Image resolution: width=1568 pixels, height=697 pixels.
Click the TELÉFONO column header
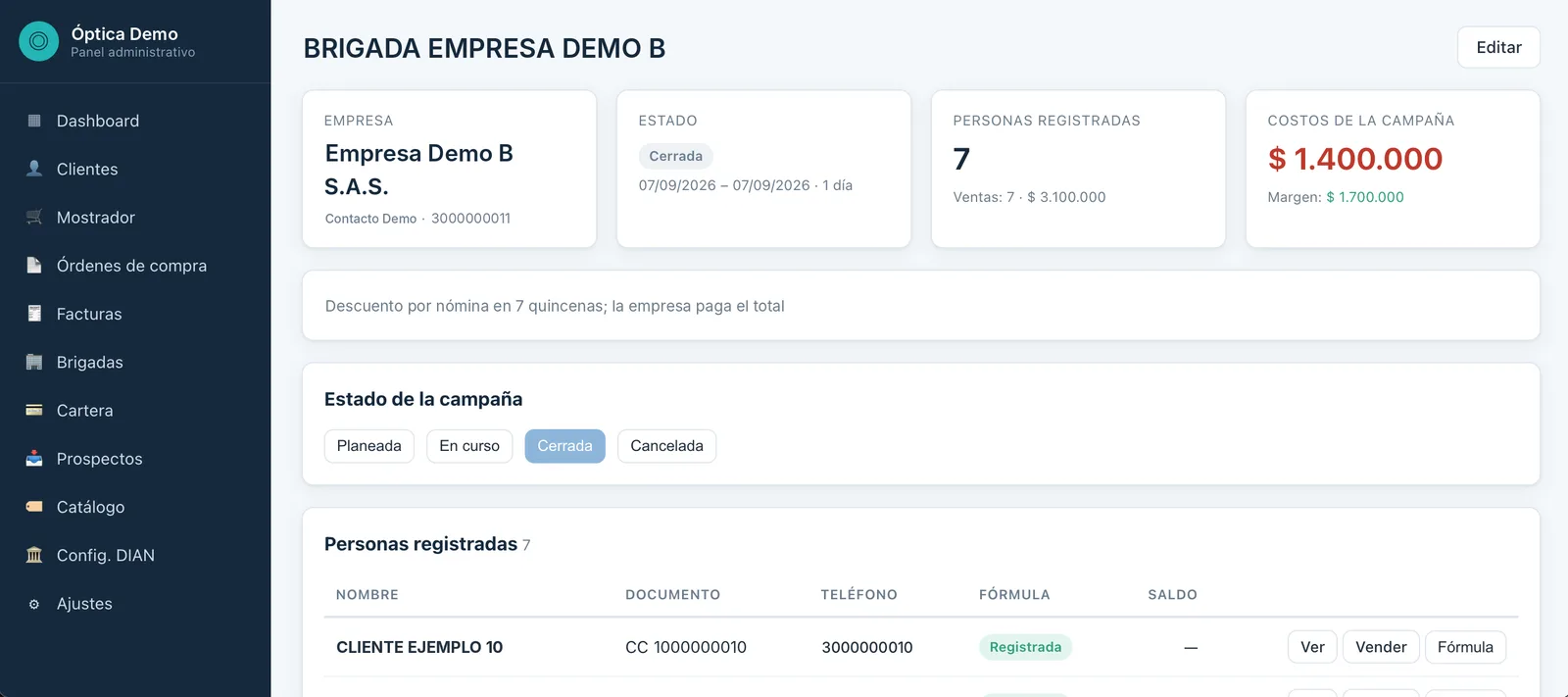click(x=858, y=595)
